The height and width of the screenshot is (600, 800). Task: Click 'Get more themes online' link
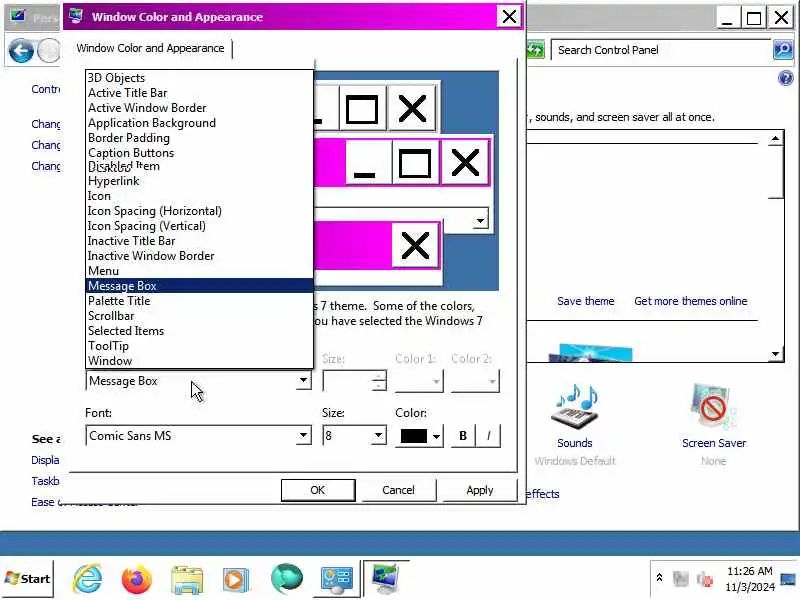coord(691,301)
